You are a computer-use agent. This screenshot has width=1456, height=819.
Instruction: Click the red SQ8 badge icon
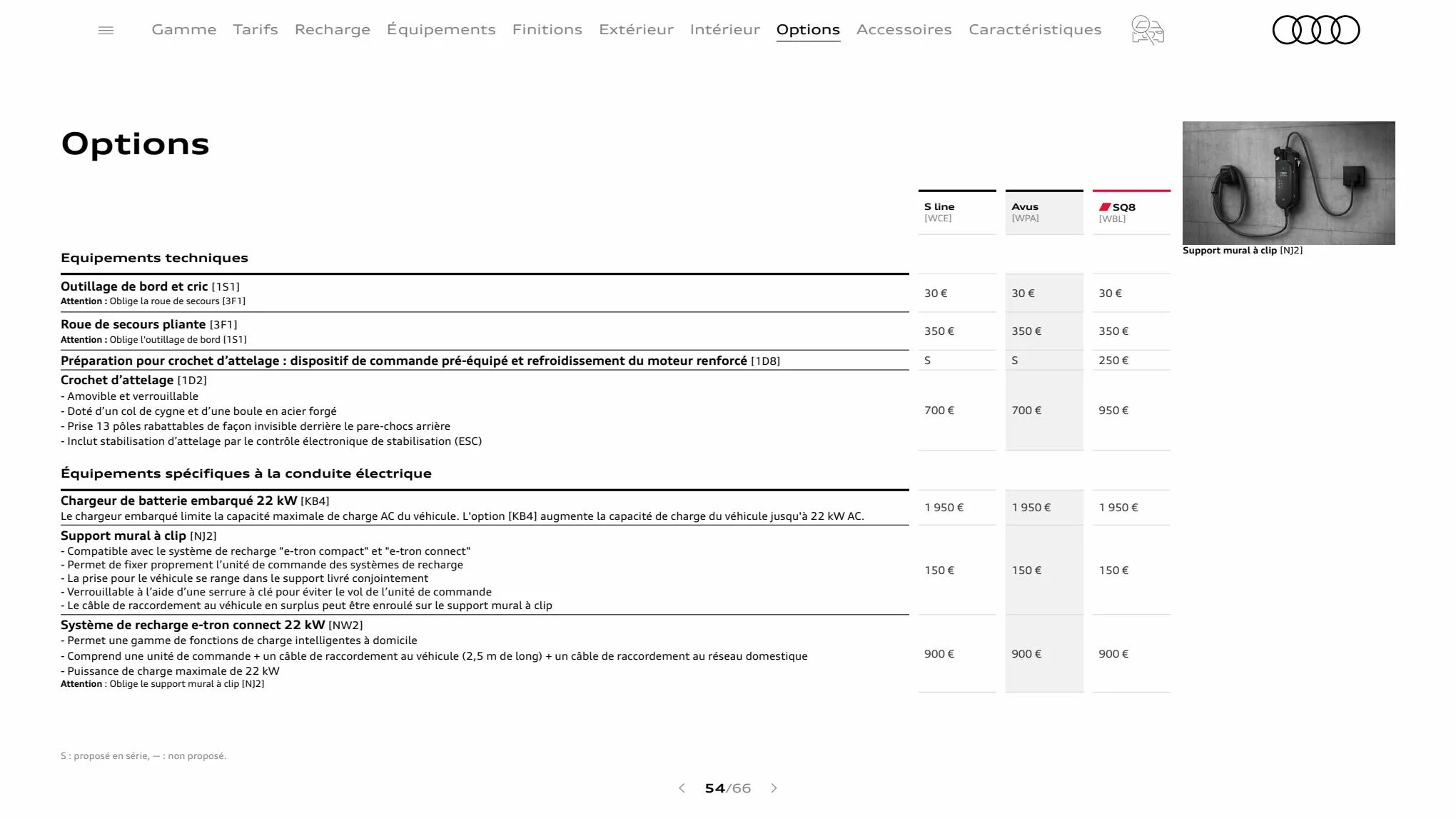(x=1105, y=207)
